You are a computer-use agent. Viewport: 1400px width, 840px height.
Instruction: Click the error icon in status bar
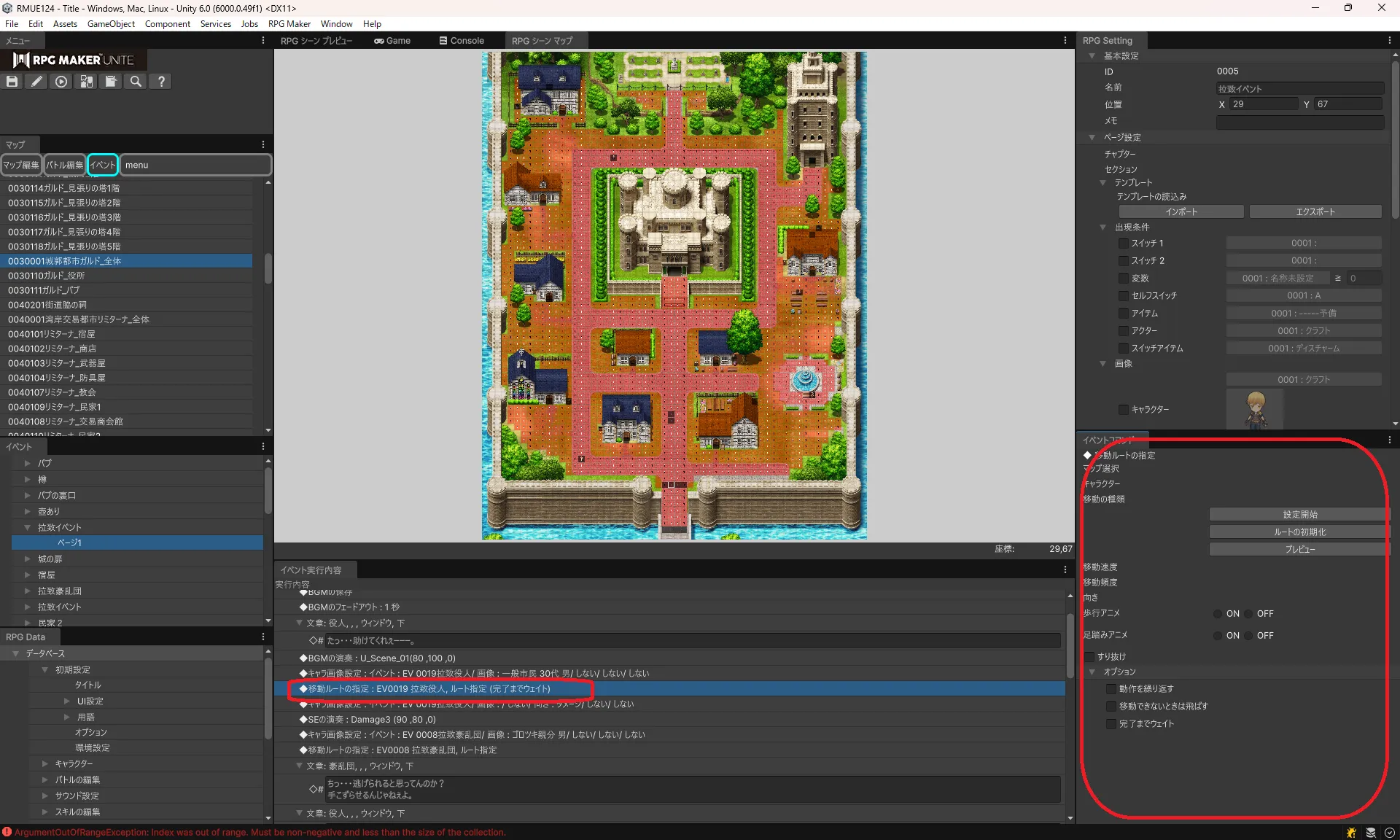point(7,832)
